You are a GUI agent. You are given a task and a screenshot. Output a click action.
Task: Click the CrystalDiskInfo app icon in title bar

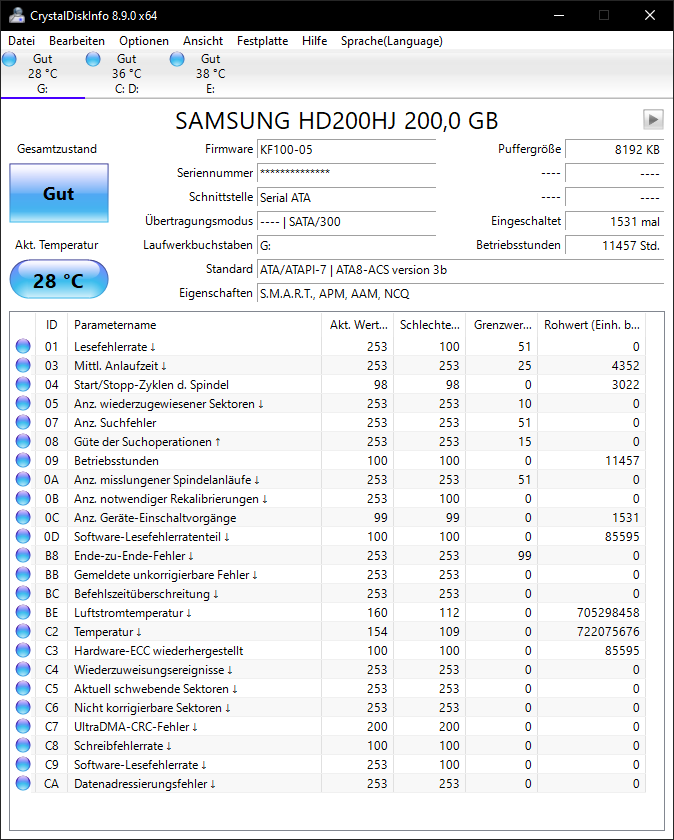pos(16,15)
